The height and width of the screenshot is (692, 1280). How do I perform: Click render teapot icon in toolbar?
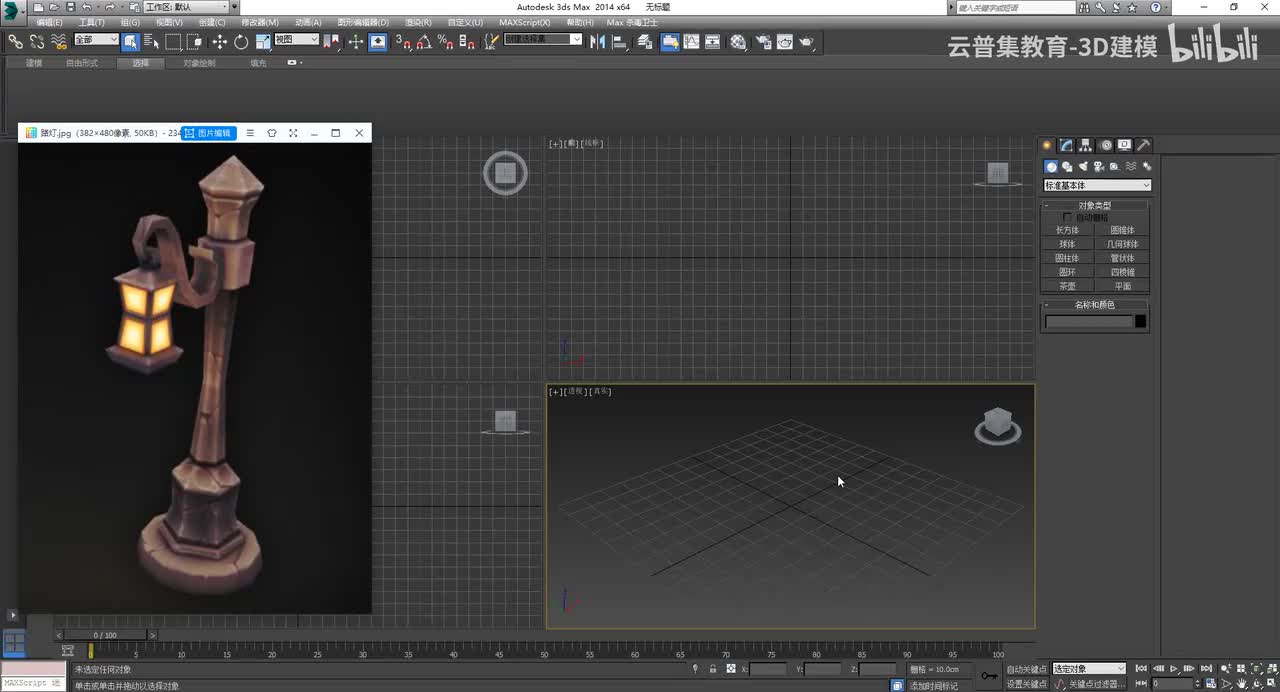point(806,42)
